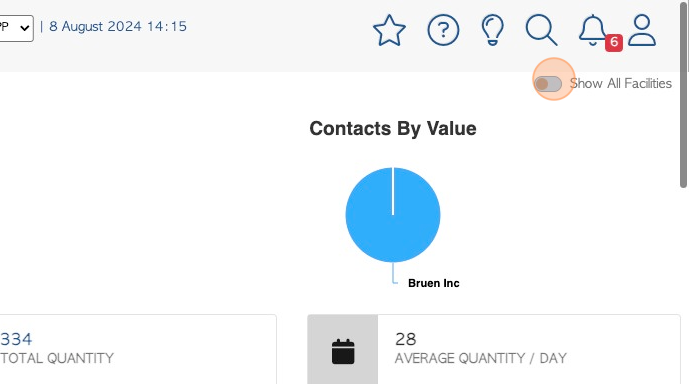Open the help question mark icon
Screen dimensions: 689x384
point(443,30)
